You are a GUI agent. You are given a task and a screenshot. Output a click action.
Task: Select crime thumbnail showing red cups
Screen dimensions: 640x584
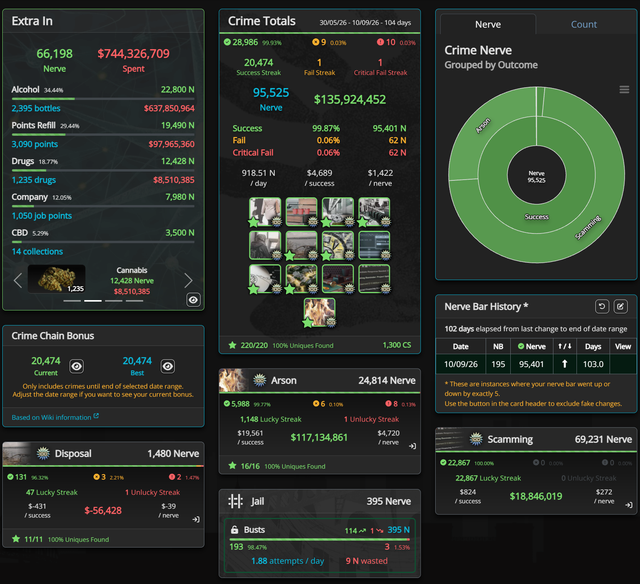click(301, 211)
